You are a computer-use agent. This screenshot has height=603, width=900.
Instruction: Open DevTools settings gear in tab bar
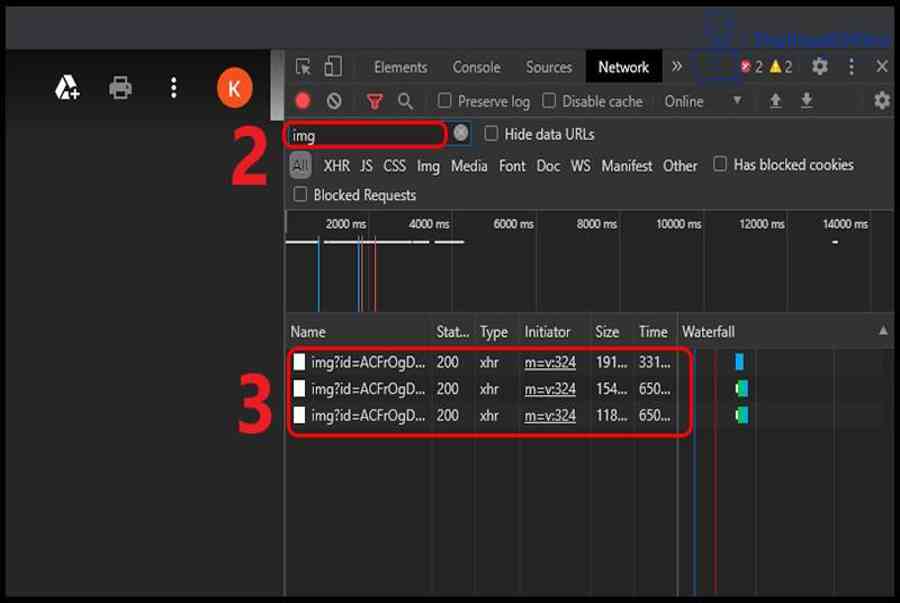coord(819,67)
